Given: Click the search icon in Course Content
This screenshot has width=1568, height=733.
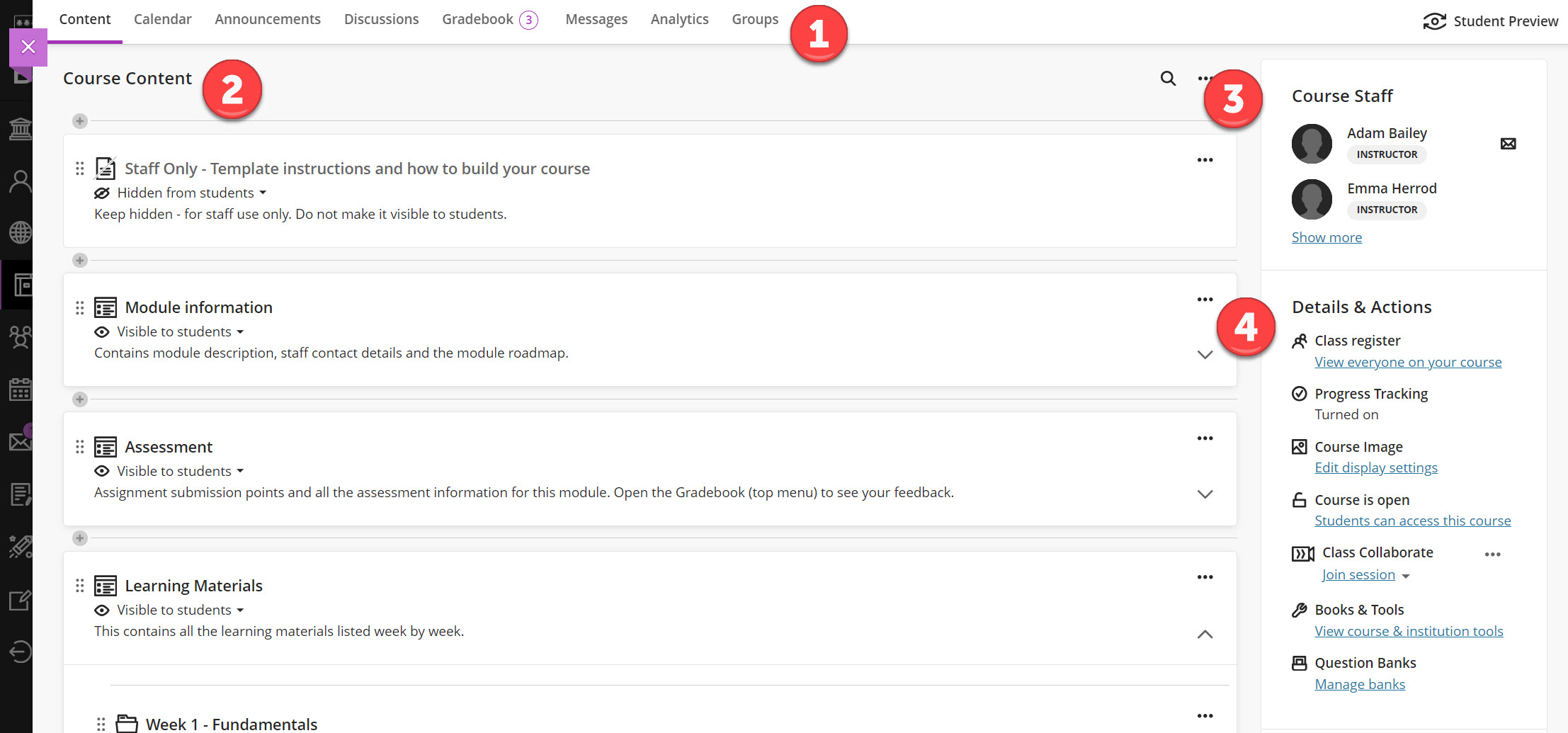Looking at the screenshot, I should pyautogui.click(x=1168, y=79).
